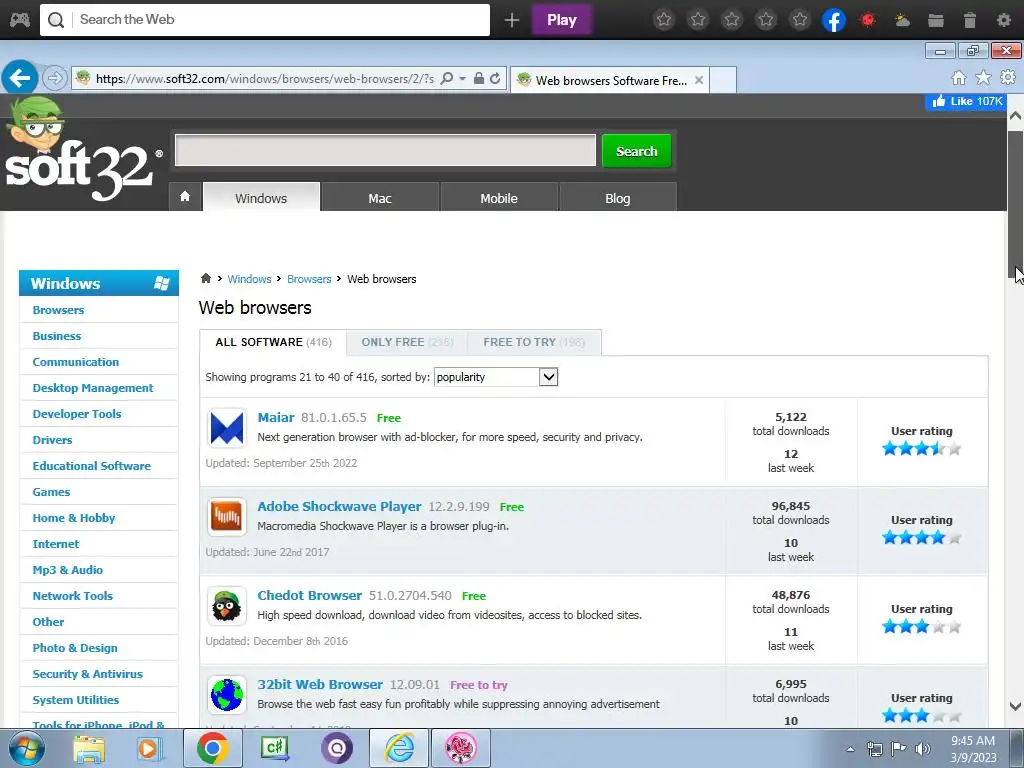Click the Windows breadcrumb link
The width and height of the screenshot is (1024, 768).
pyautogui.click(x=249, y=279)
